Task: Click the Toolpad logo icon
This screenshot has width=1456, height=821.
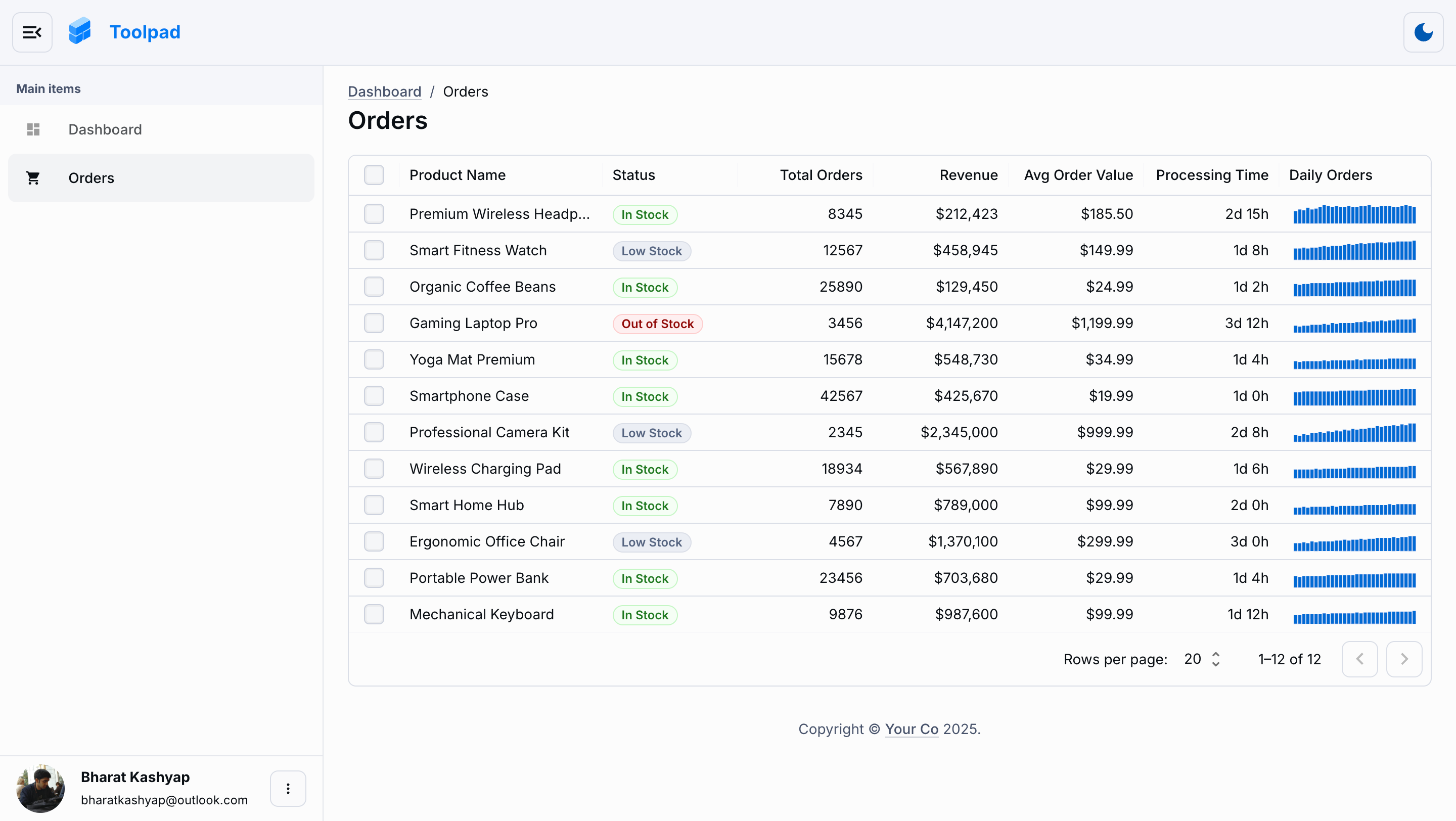Action: (x=80, y=31)
